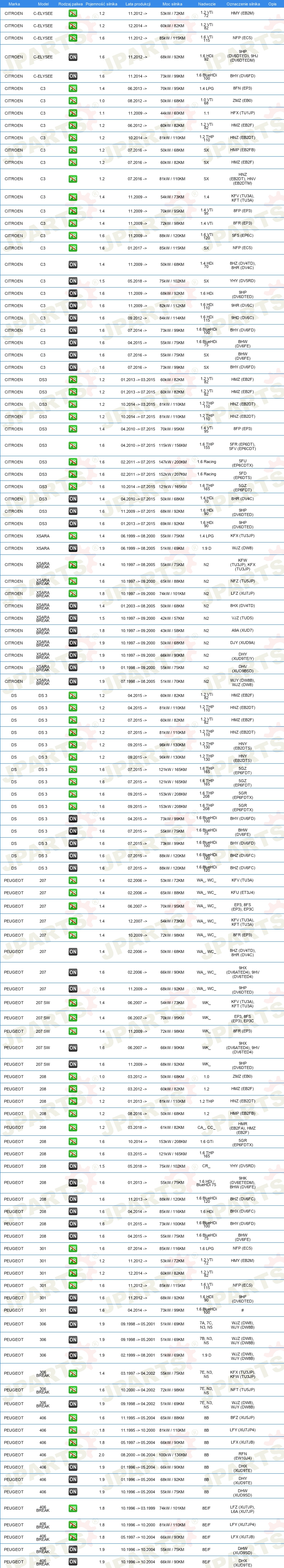Select engine code 5GZ (EP6FDT) in DS3 row

point(243,487)
